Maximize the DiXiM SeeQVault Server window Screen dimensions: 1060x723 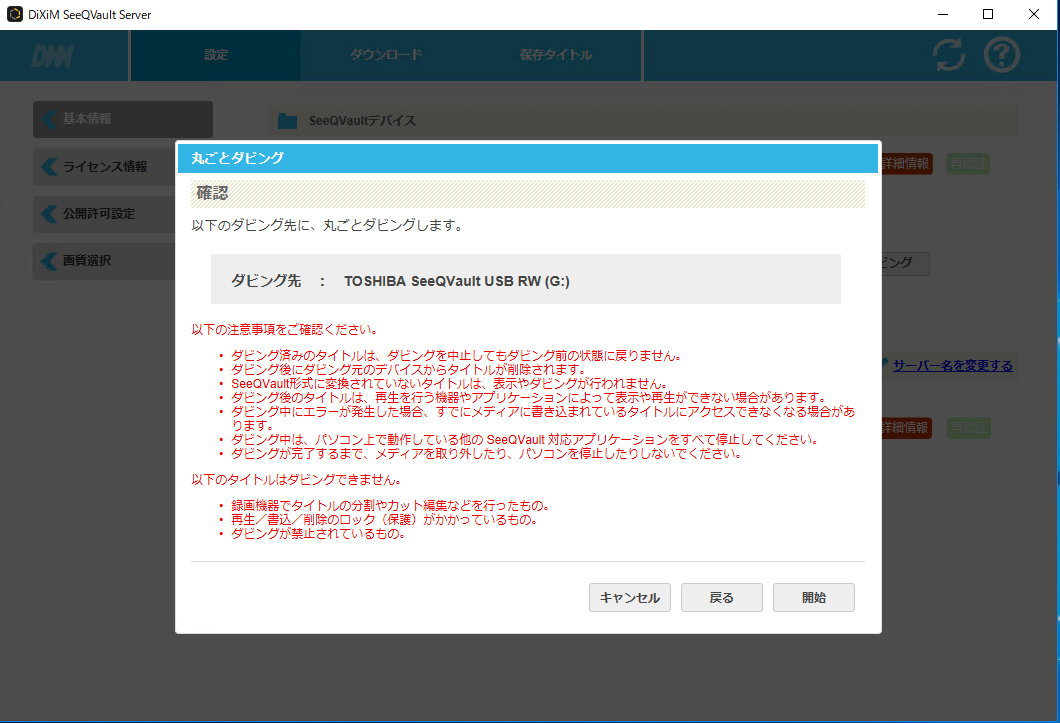coord(988,14)
